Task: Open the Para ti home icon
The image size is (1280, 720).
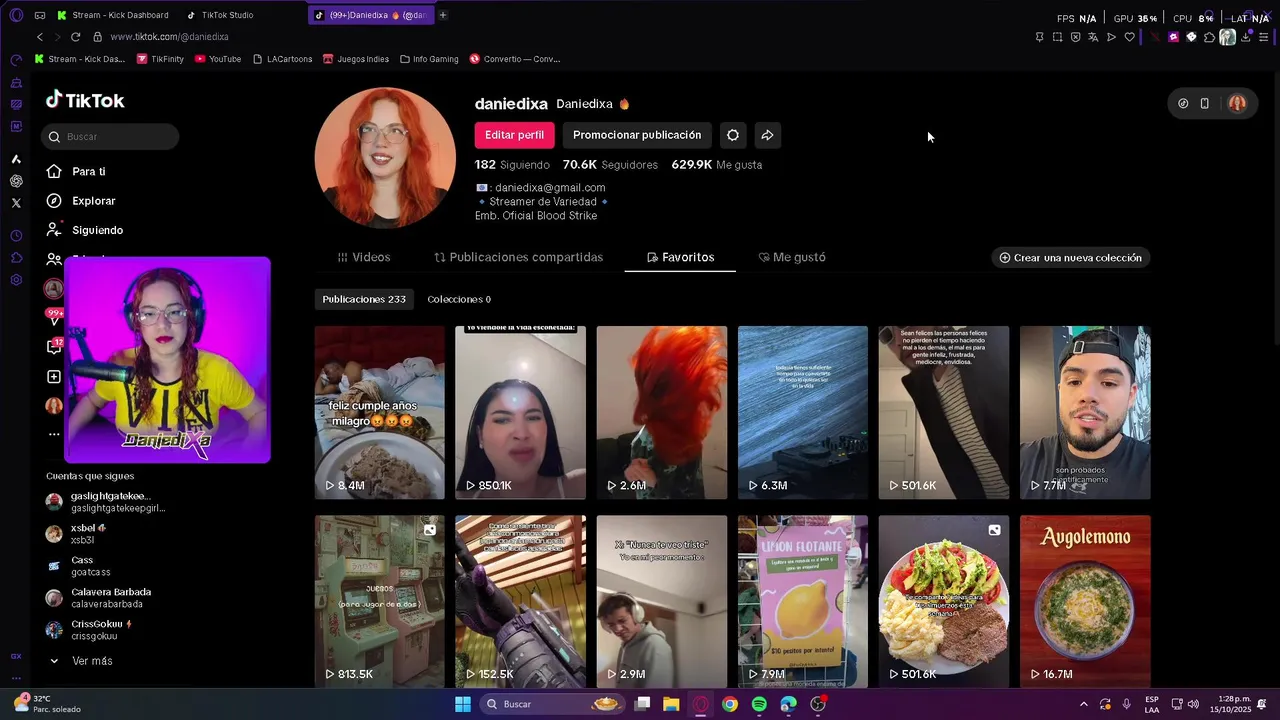Action: (x=54, y=172)
